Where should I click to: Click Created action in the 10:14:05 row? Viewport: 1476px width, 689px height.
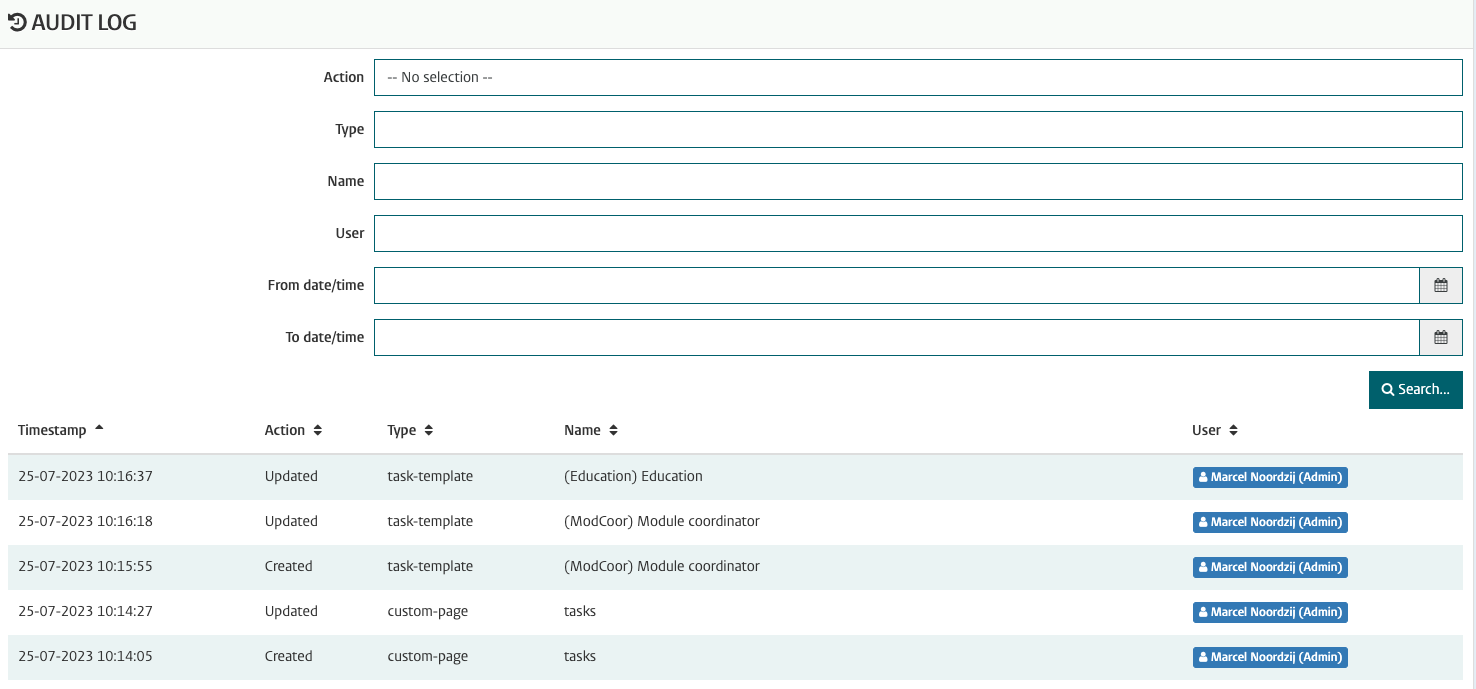[x=289, y=656]
